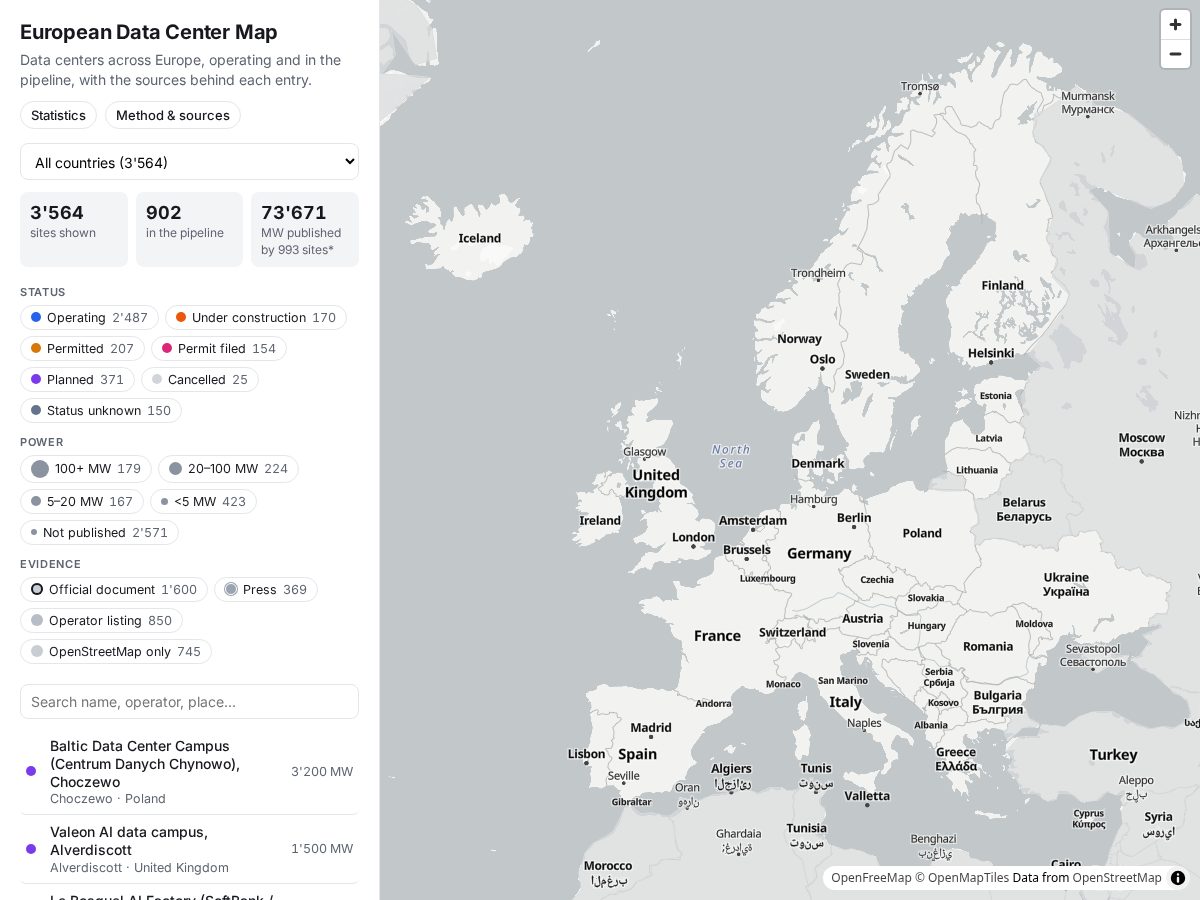This screenshot has height=900, width=1200.
Task: Toggle the Permitted status filter
Action: (82, 349)
